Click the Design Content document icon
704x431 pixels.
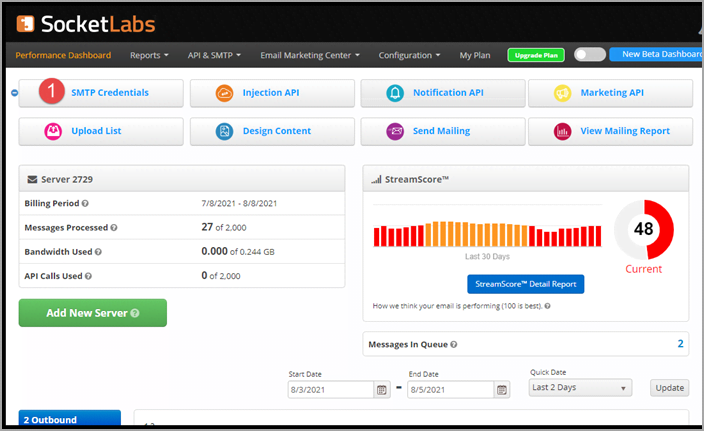[224, 131]
